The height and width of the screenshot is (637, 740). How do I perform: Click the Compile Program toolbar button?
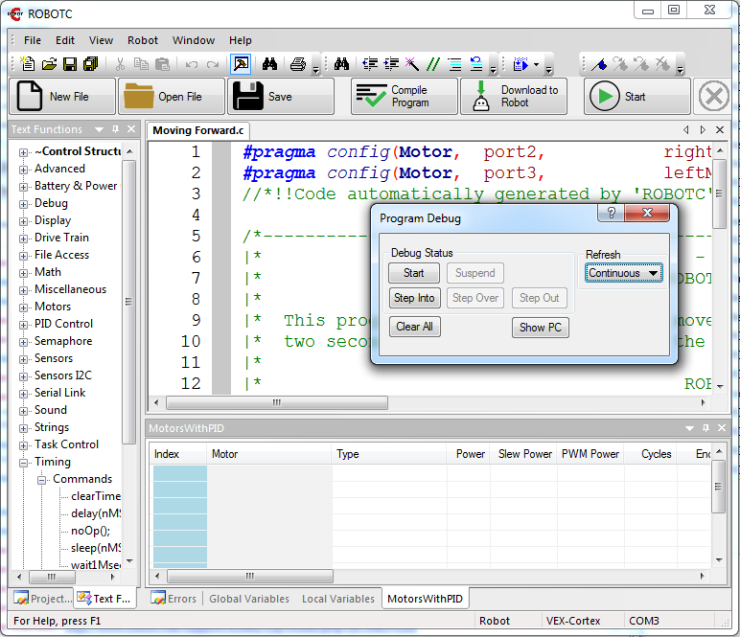[404, 97]
